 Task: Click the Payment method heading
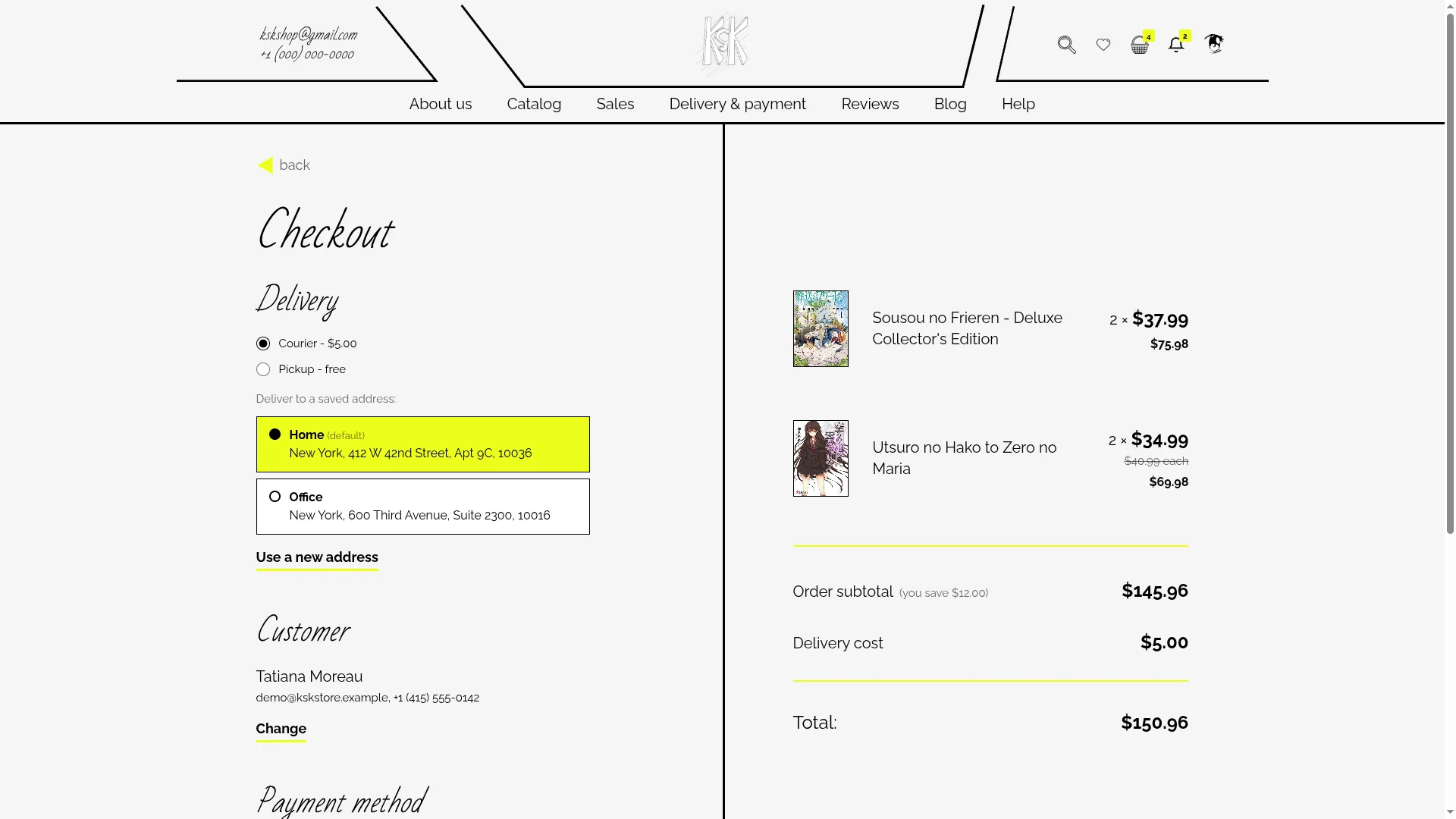(x=342, y=801)
